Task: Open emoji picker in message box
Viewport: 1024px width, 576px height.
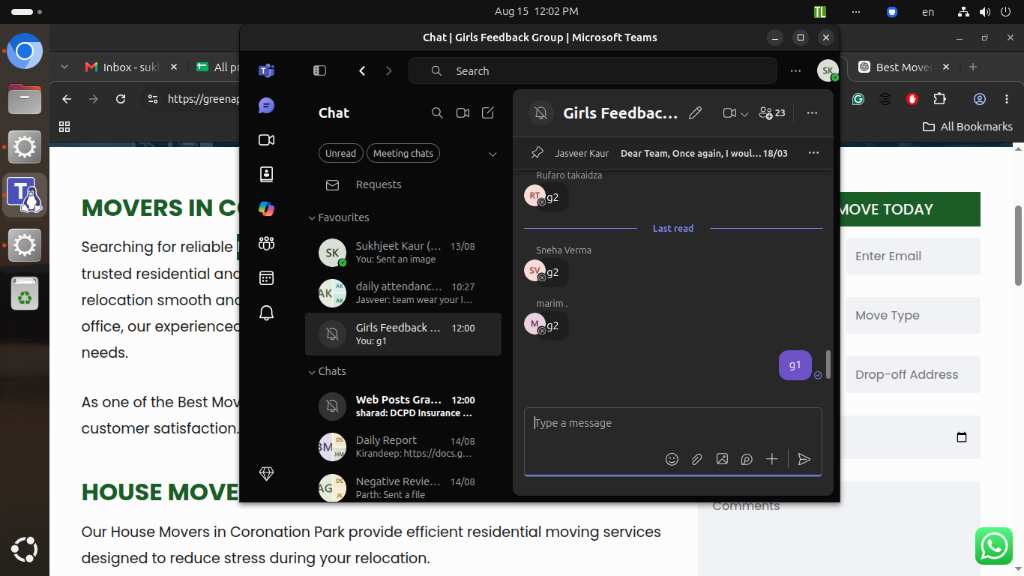Action: pos(671,459)
